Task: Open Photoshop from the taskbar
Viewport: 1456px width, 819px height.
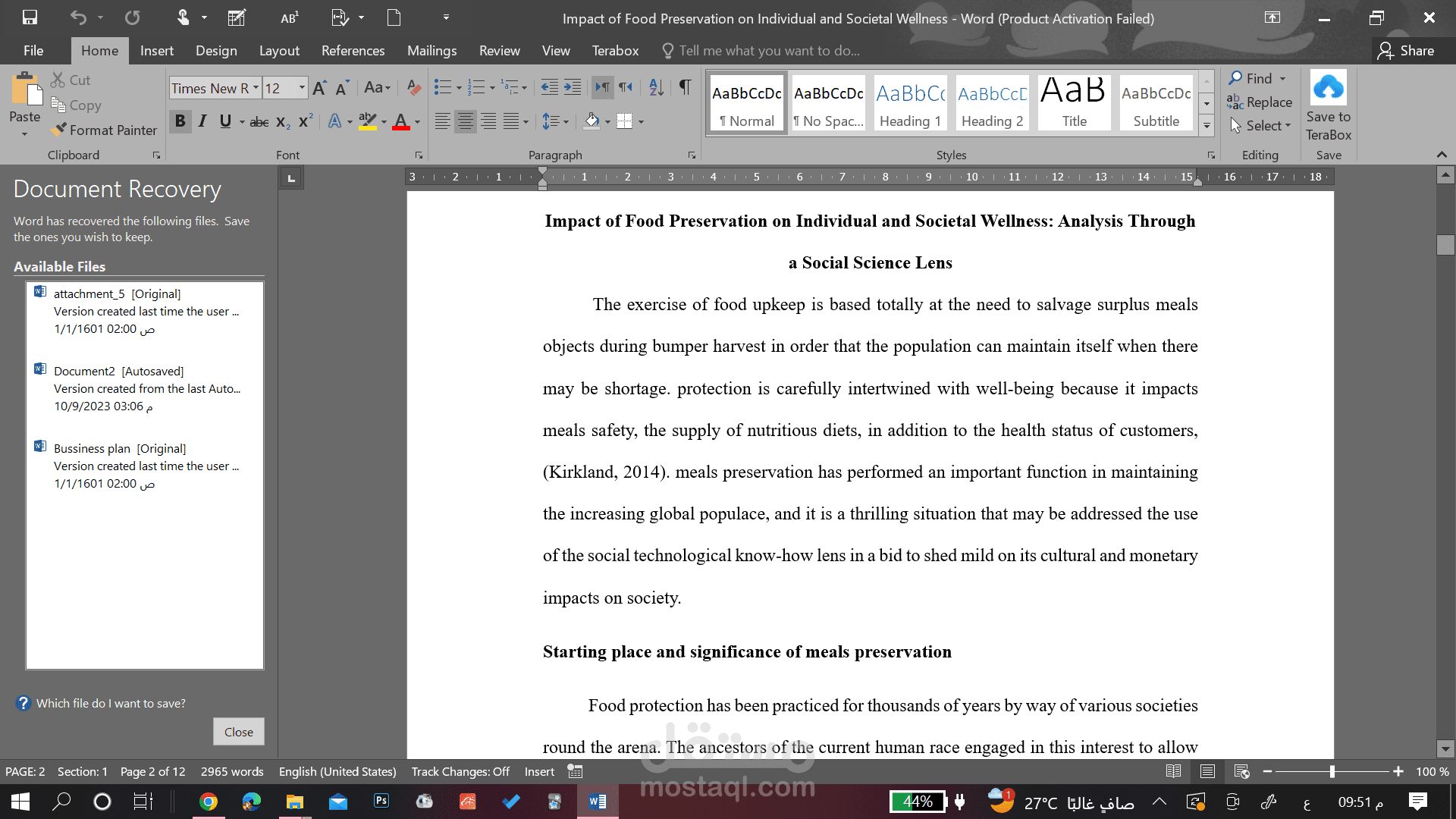Action: pyautogui.click(x=381, y=801)
